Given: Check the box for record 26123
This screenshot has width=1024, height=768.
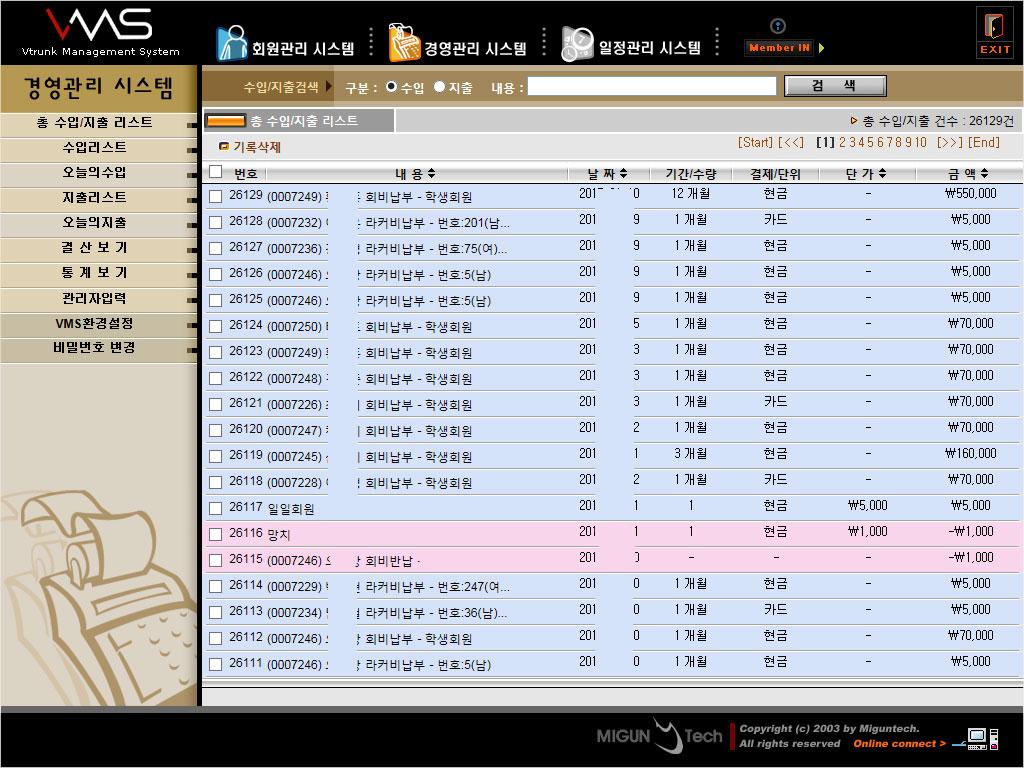Looking at the screenshot, I should pos(216,352).
